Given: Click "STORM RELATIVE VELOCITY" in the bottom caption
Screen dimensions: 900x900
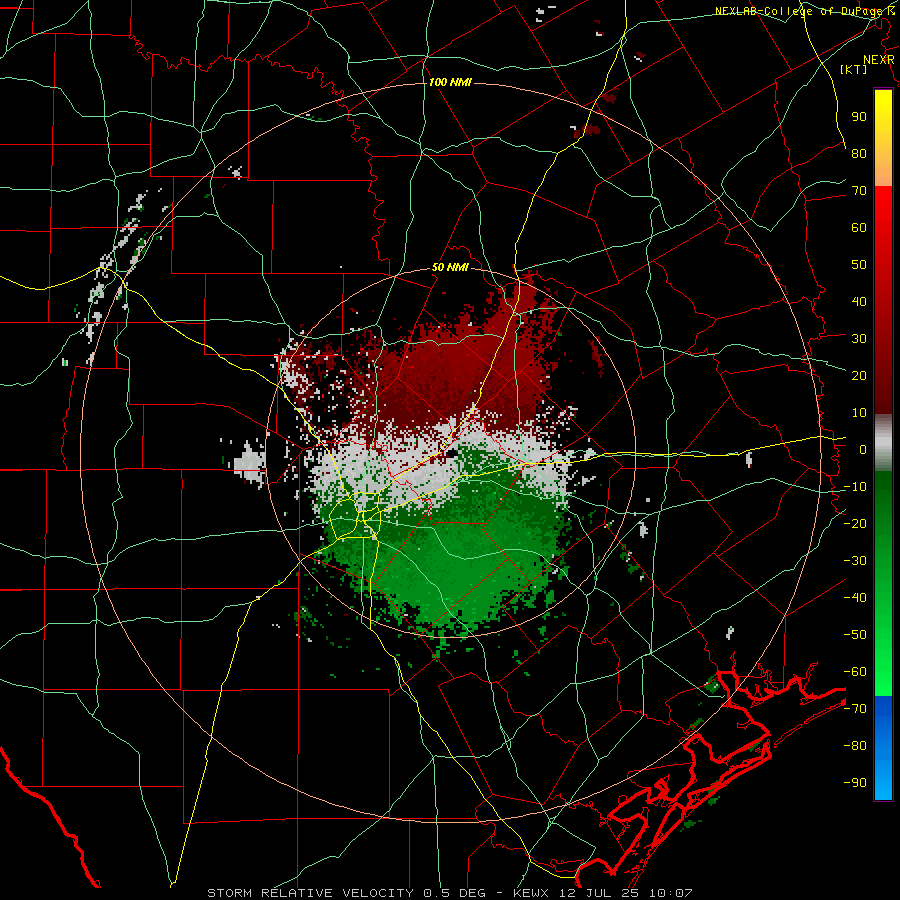Looking at the screenshot, I should [x=310, y=893].
